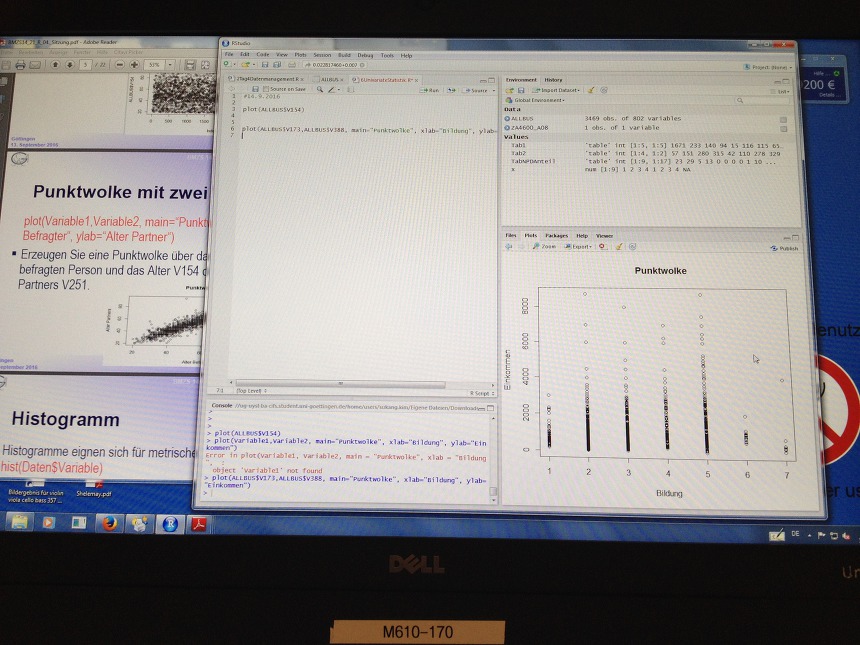Viewport: 860px width, 645px height.
Task: Refresh the Environment pane
Action: [604, 90]
